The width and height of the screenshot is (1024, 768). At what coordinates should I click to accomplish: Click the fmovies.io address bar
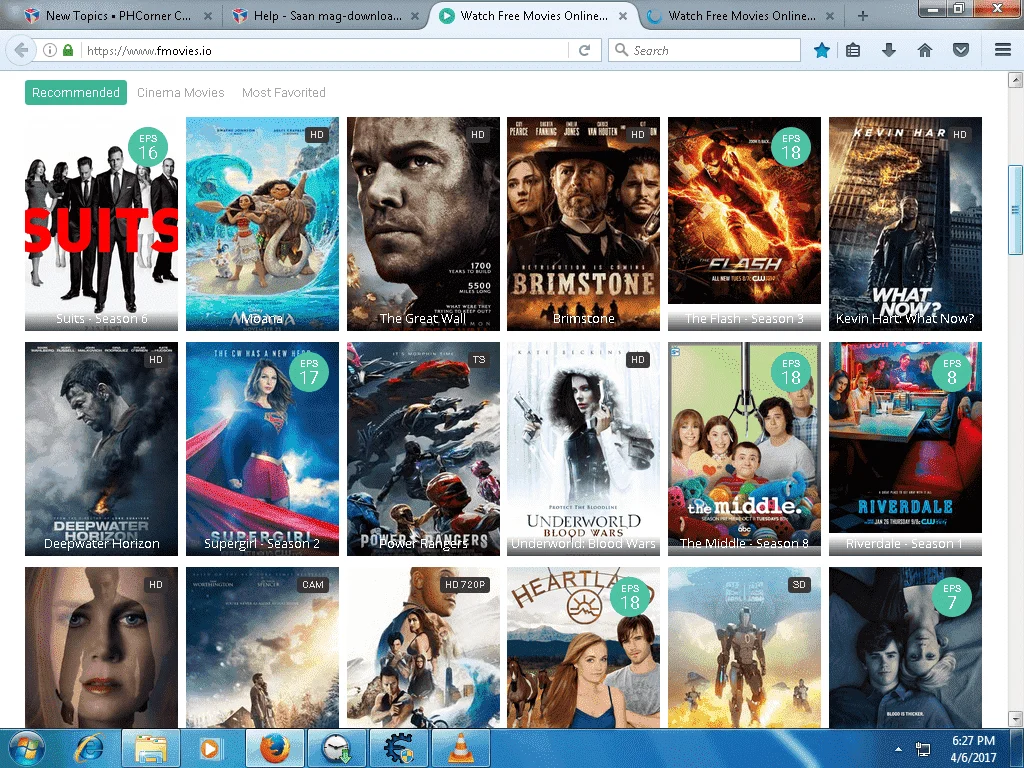point(323,50)
